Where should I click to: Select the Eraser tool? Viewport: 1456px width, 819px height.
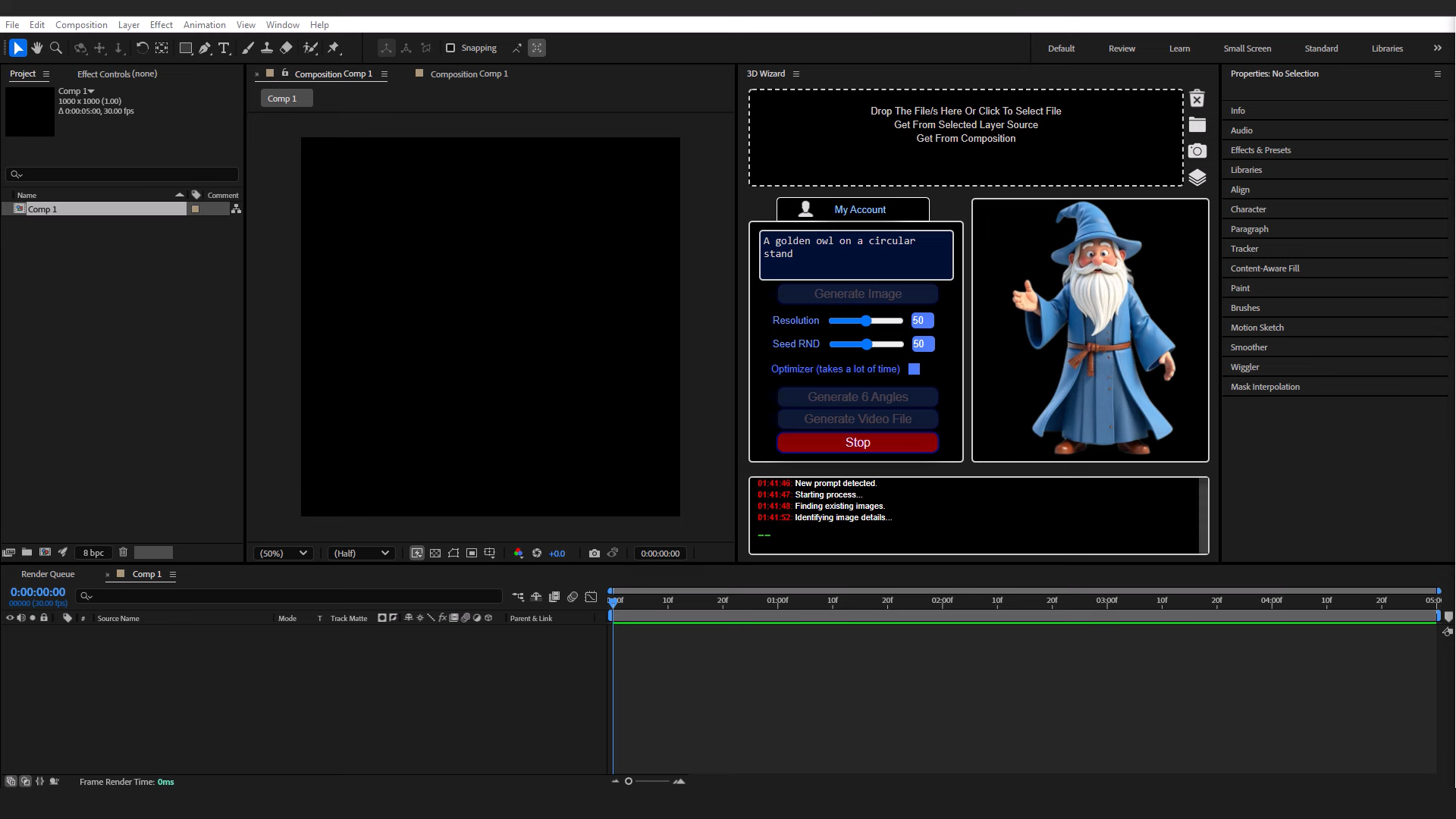click(x=286, y=48)
